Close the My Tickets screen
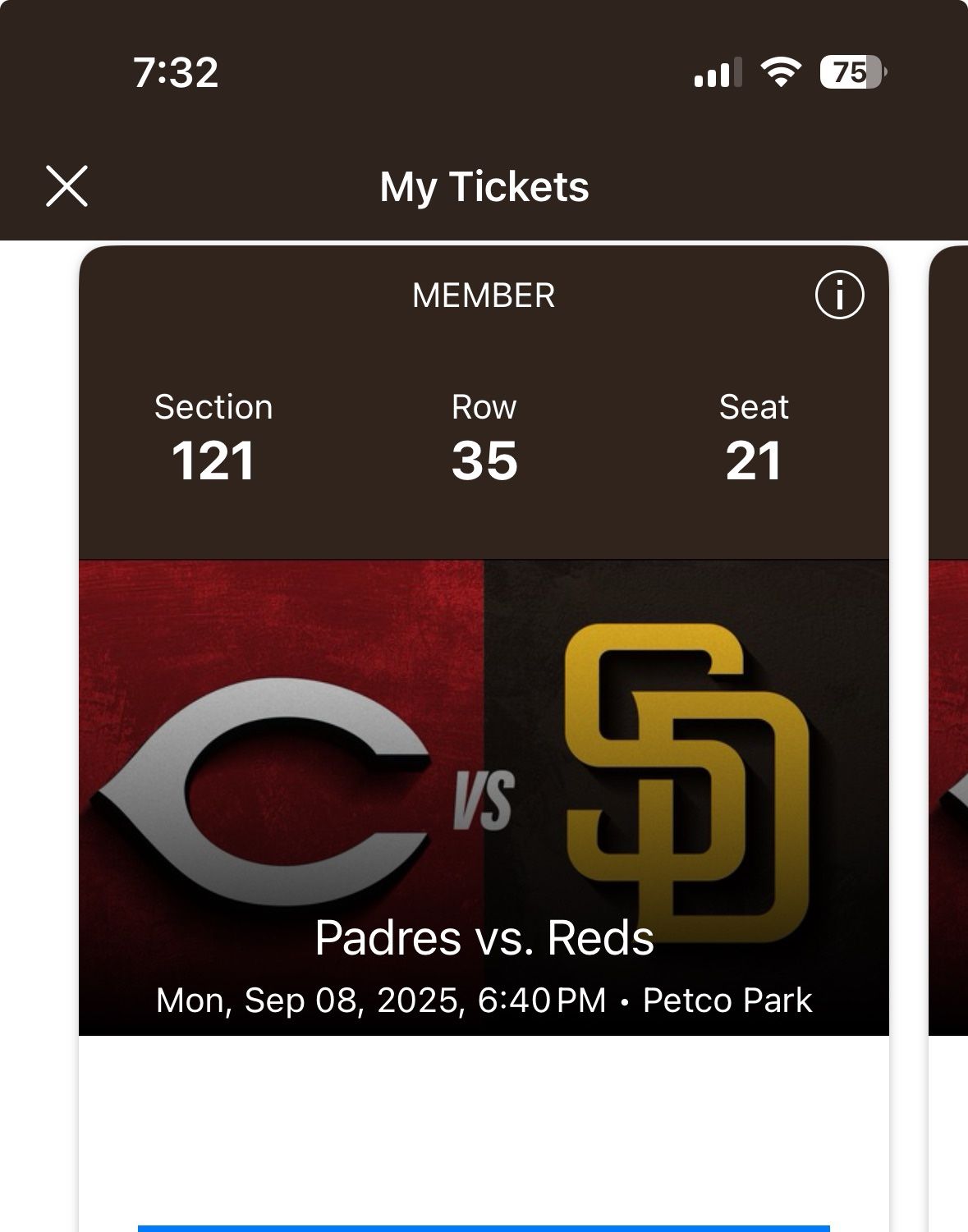Image resolution: width=968 pixels, height=1232 pixels. [x=67, y=186]
